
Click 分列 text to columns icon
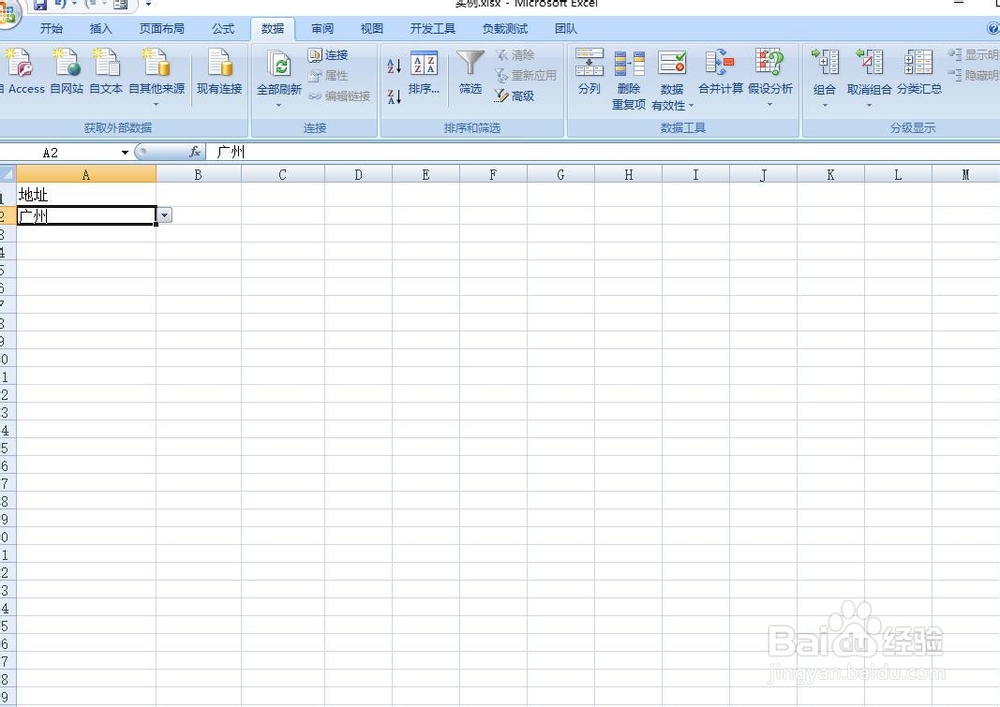coord(589,63)
